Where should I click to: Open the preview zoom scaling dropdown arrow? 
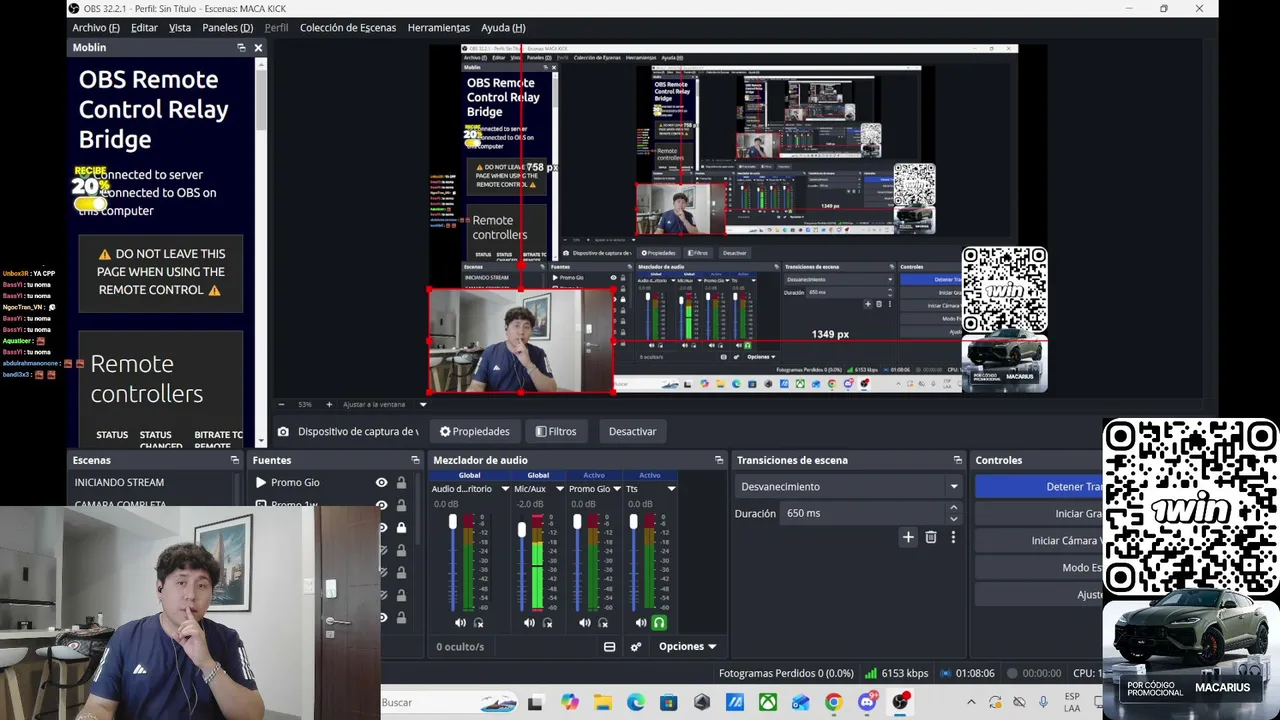click(423, 405)
